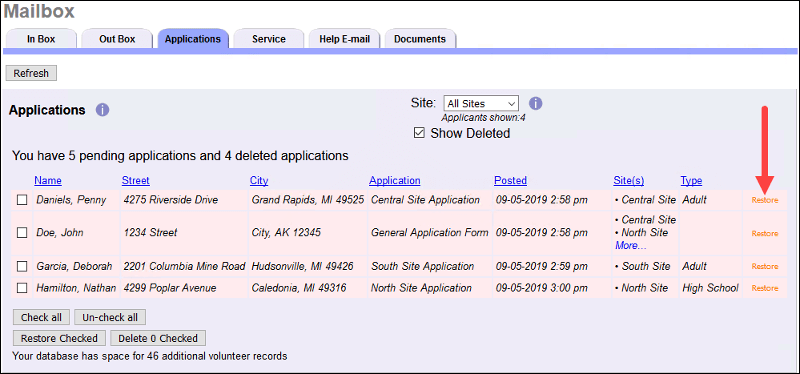Click street 4299 Poplar Avenue
The image size is (800, 374).
(170, 288)
